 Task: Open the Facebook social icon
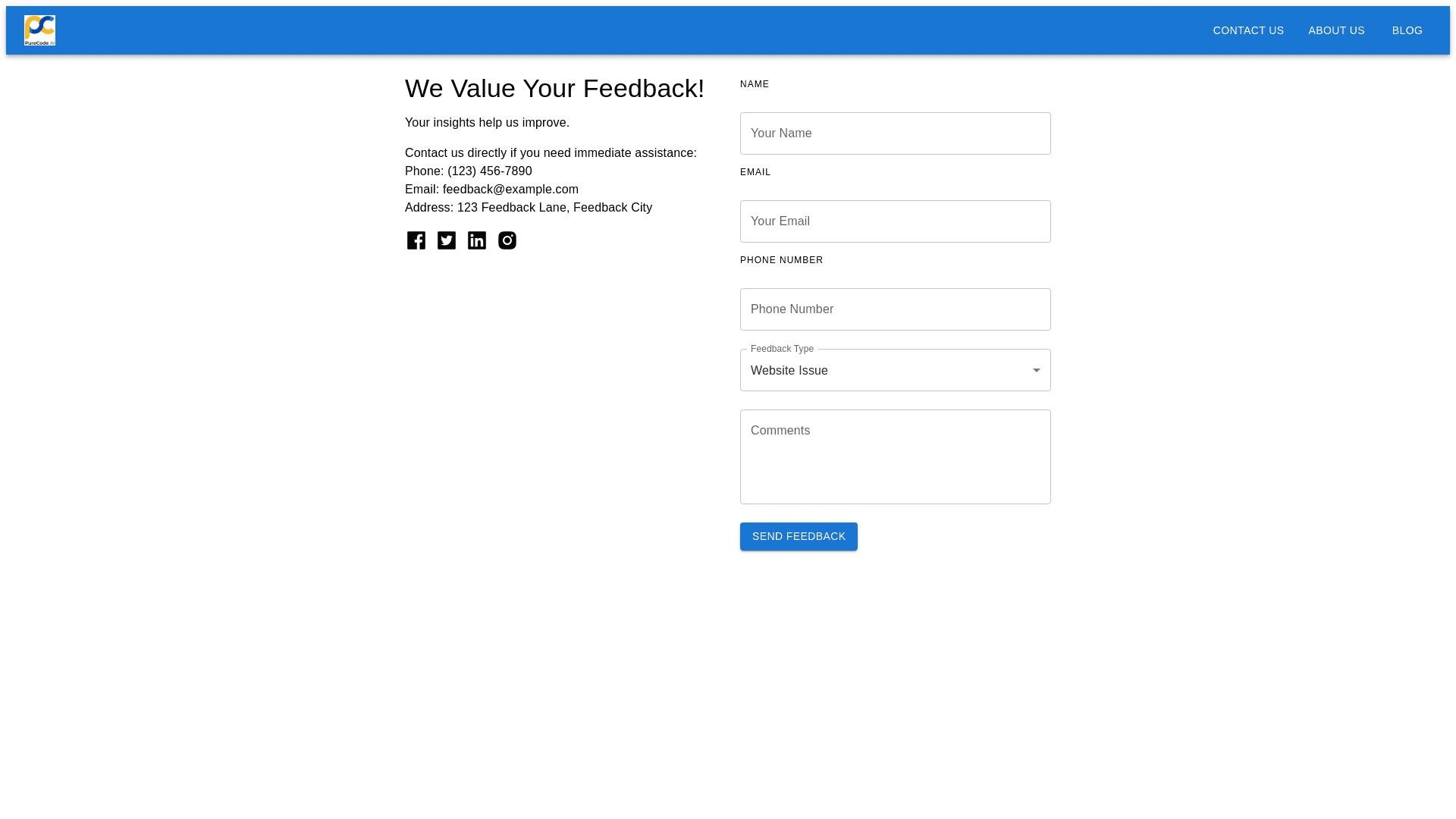click(x=416, y=240)
